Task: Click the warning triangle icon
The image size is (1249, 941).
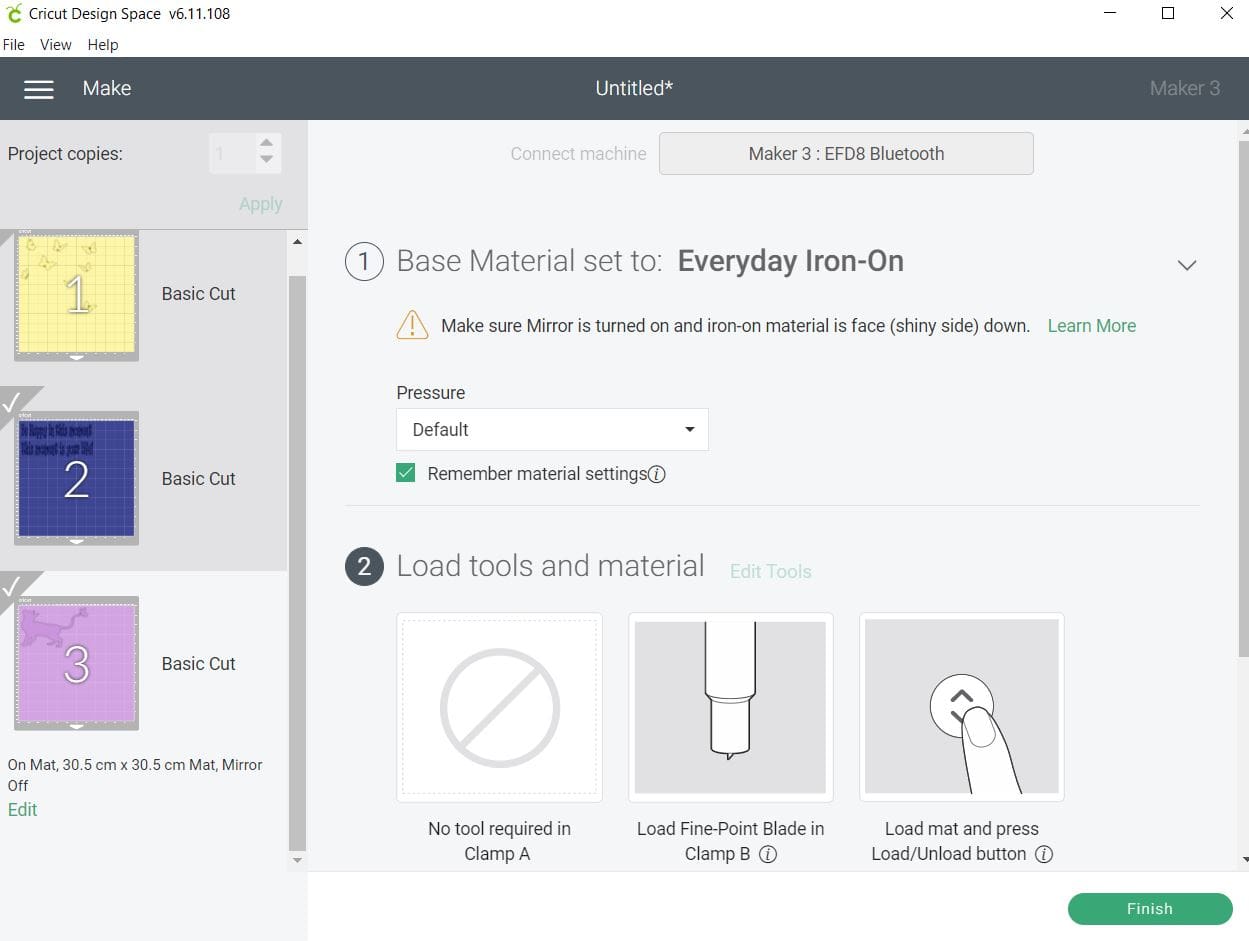Action: [x=412, y=325]
